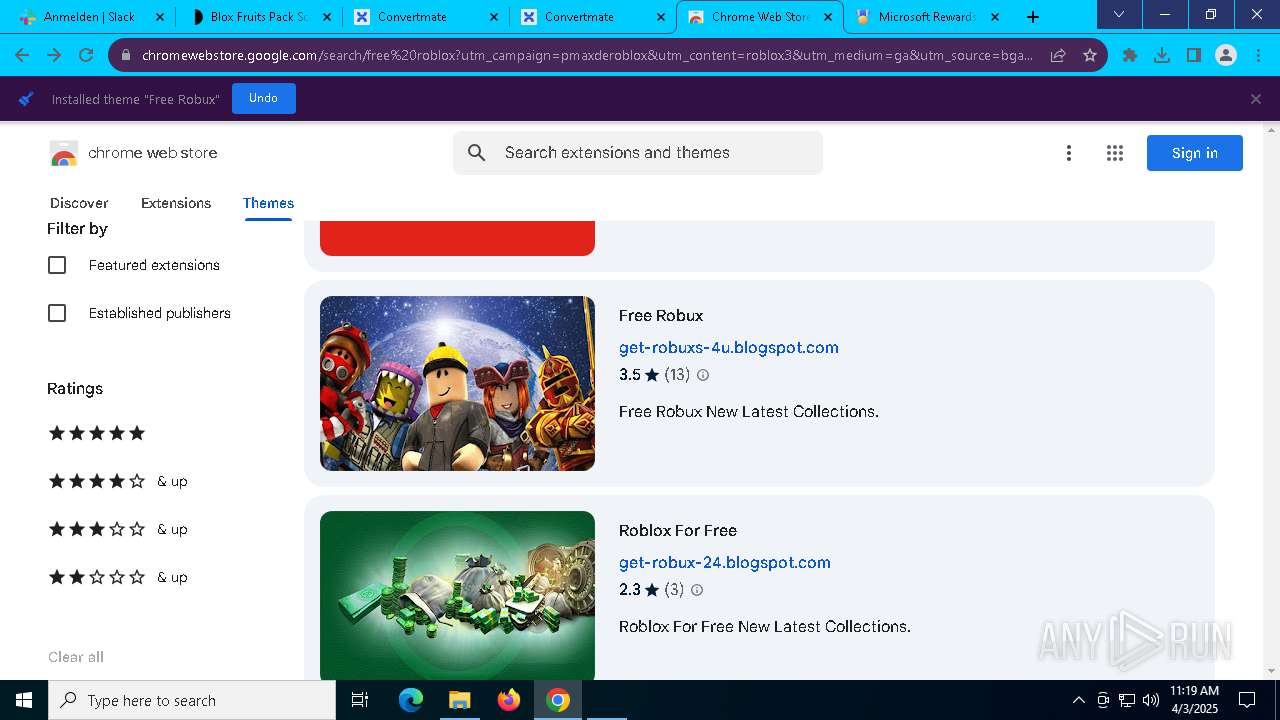Reload the current page

point(86,55)
